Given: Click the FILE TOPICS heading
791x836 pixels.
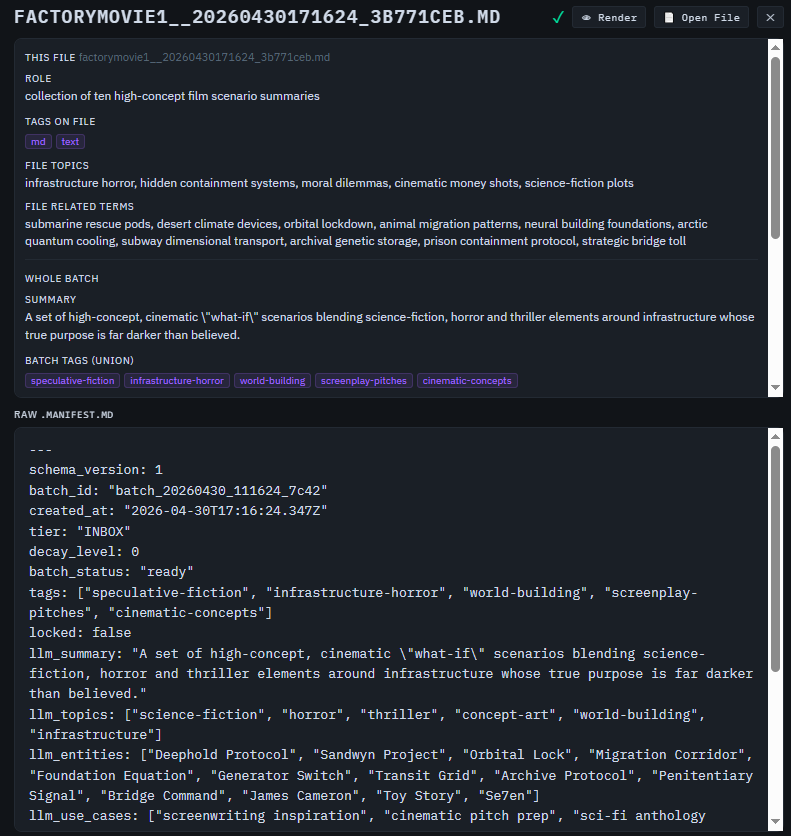Looking at the screenshot, I should [57, 166].
